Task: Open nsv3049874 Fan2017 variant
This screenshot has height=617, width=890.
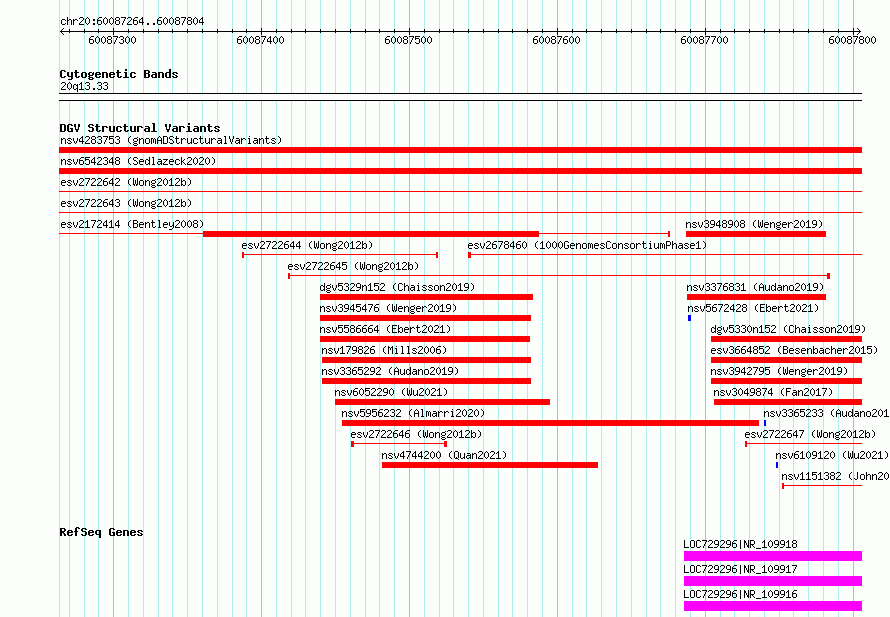Action: [773, 392]
